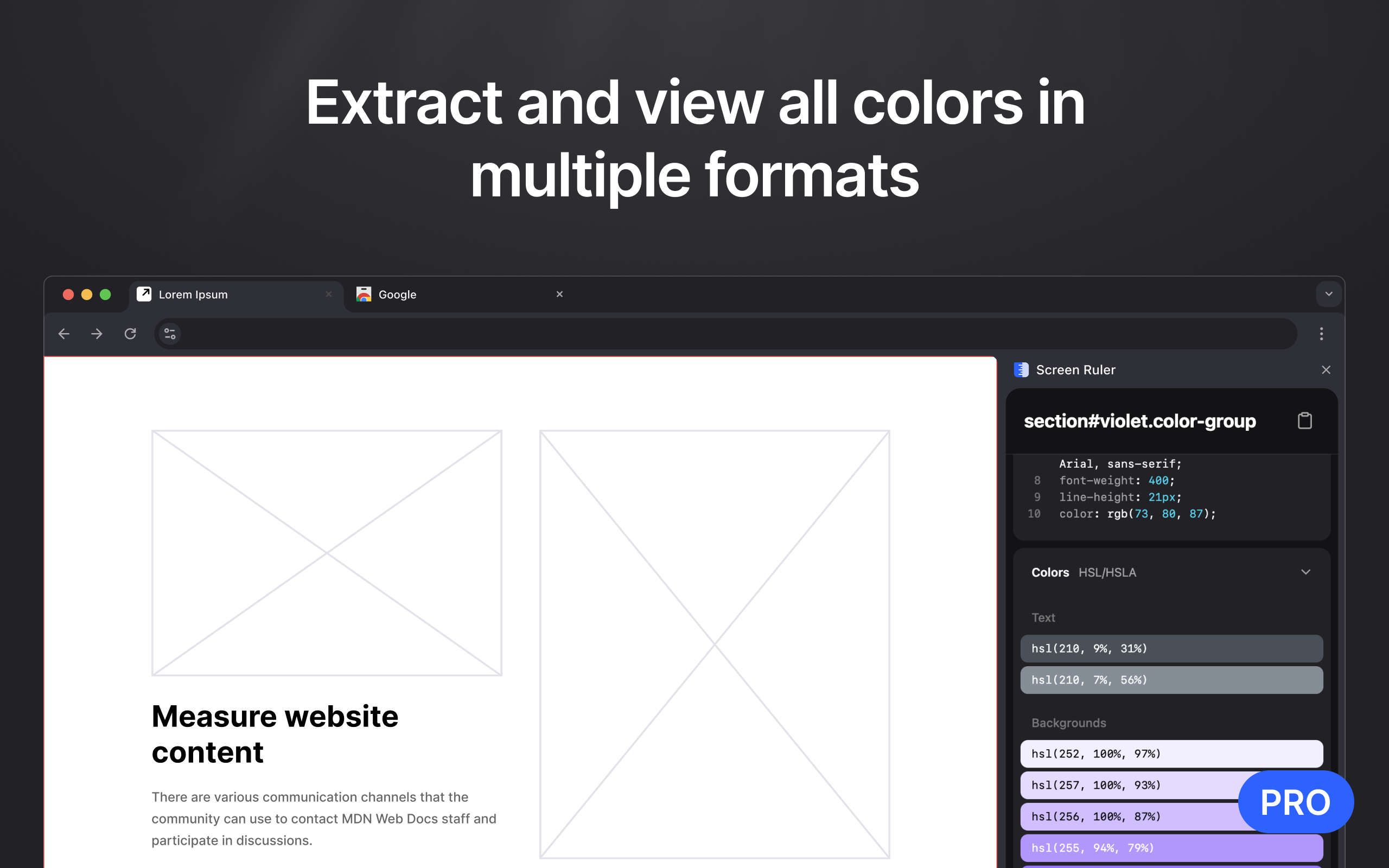Click the macOS yellow minimize button
Screen dimensions: 1389x868
[87, 295]
